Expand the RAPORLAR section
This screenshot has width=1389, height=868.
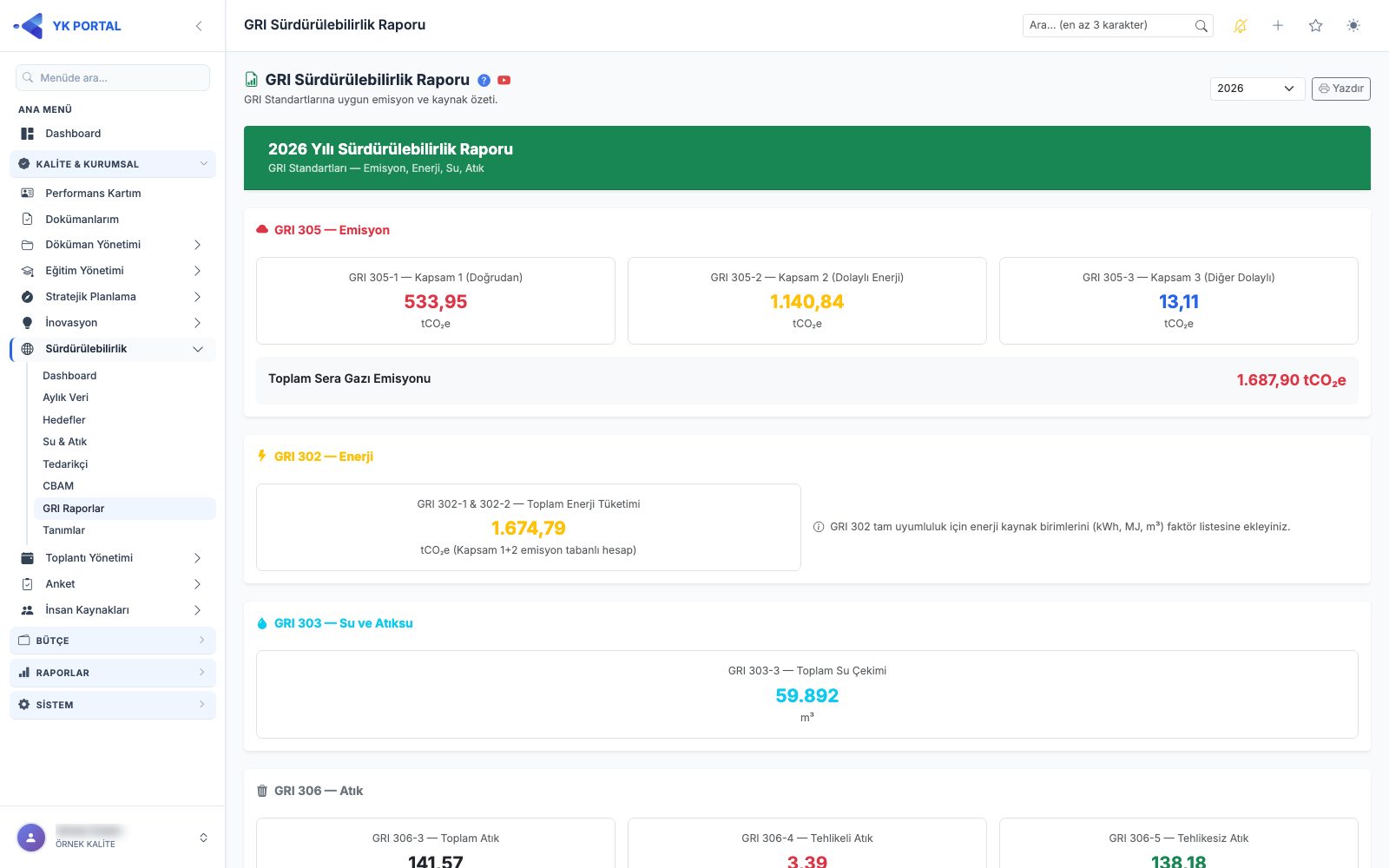click(x=113, y=673)
